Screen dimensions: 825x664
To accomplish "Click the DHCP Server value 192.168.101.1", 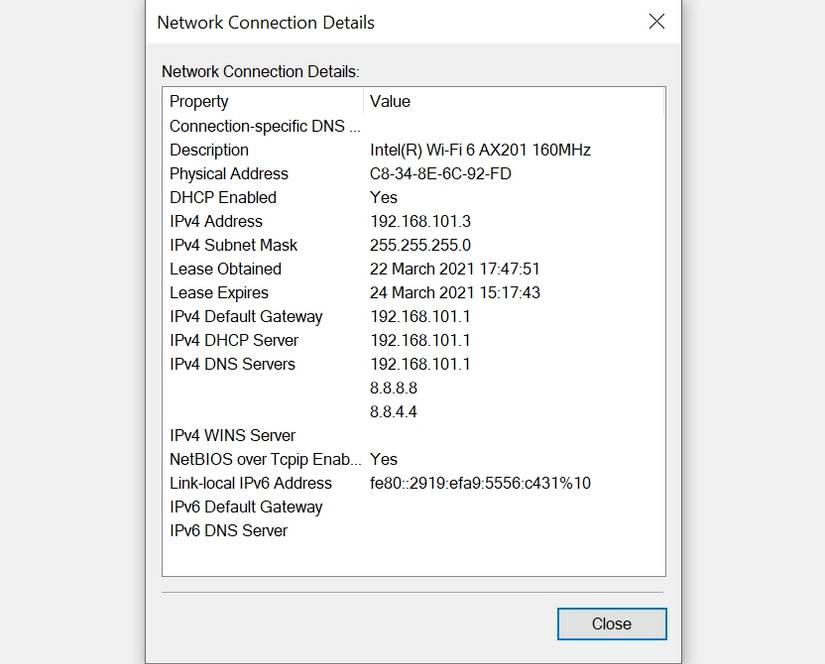I will (x=420, y=340).
